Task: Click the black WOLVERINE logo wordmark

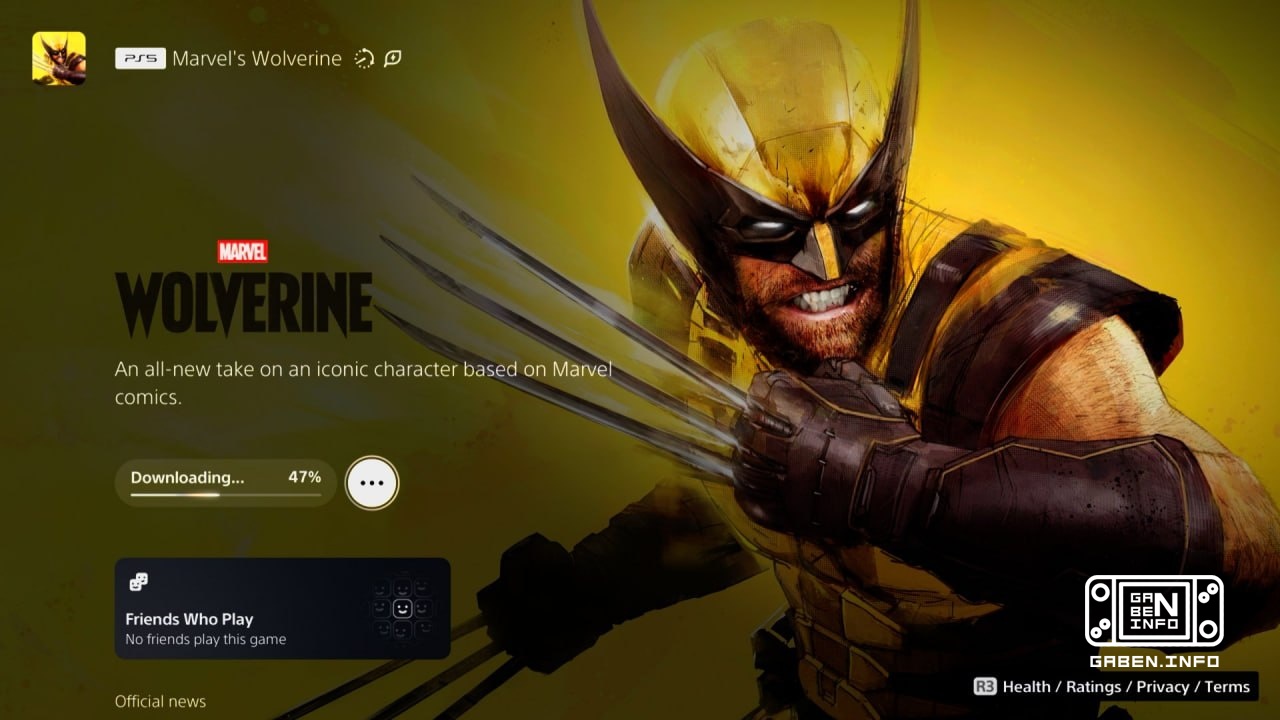Action: 244,304
